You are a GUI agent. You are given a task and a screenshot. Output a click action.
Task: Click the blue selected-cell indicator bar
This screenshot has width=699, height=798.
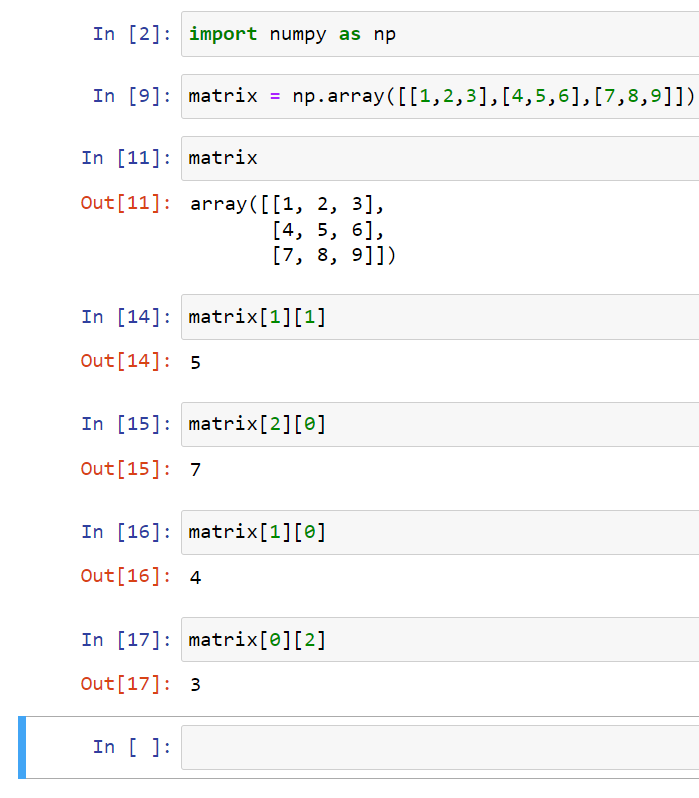point(22,748)
